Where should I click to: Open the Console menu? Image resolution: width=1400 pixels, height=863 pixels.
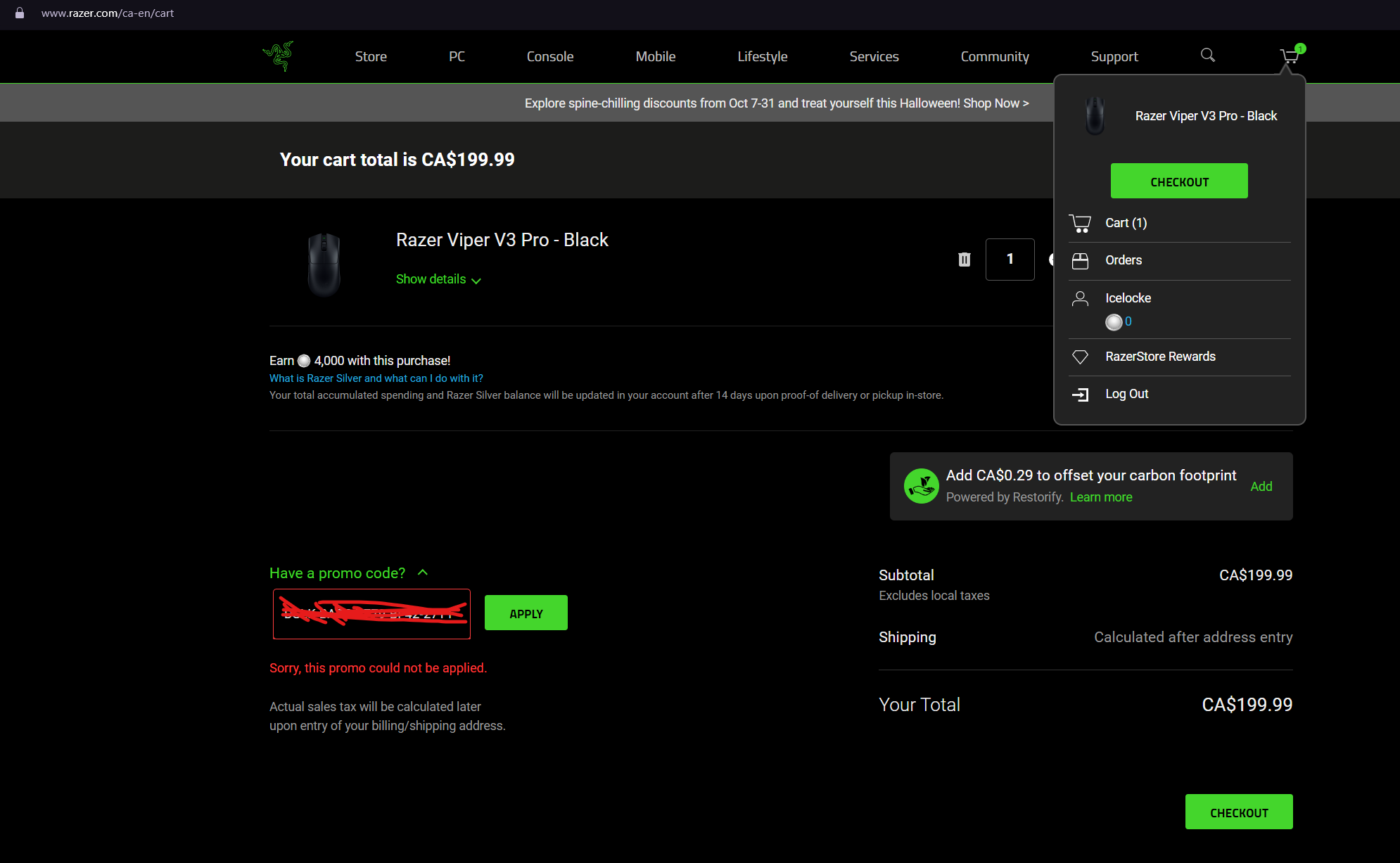550,56
